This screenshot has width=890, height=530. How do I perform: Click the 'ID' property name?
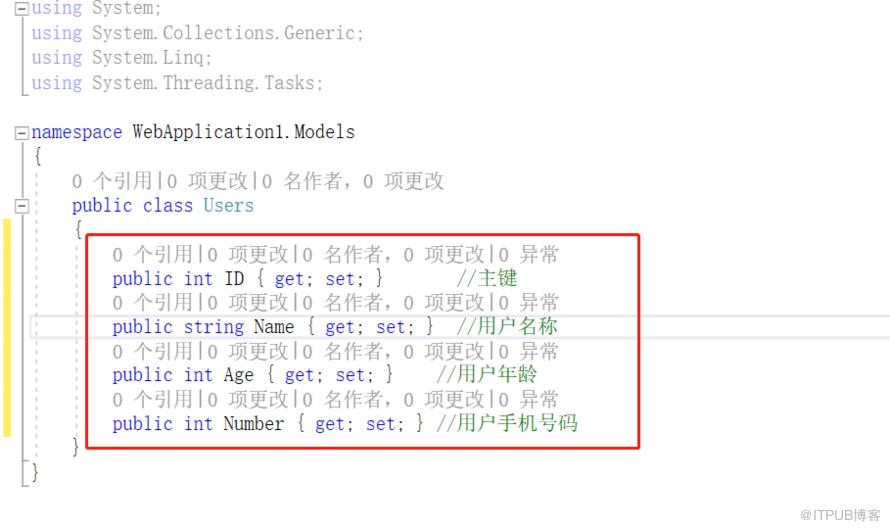click(234, 279)
